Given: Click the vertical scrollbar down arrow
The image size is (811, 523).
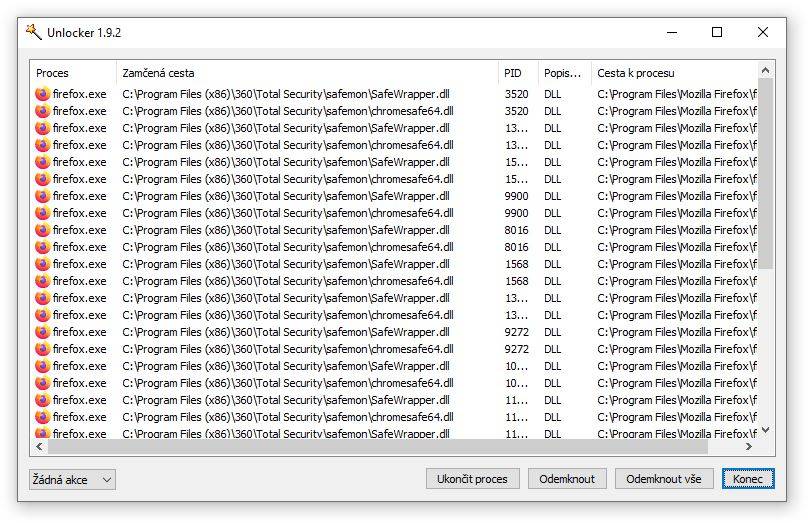Looking at the screenshot, I should (x=766, y=430).
